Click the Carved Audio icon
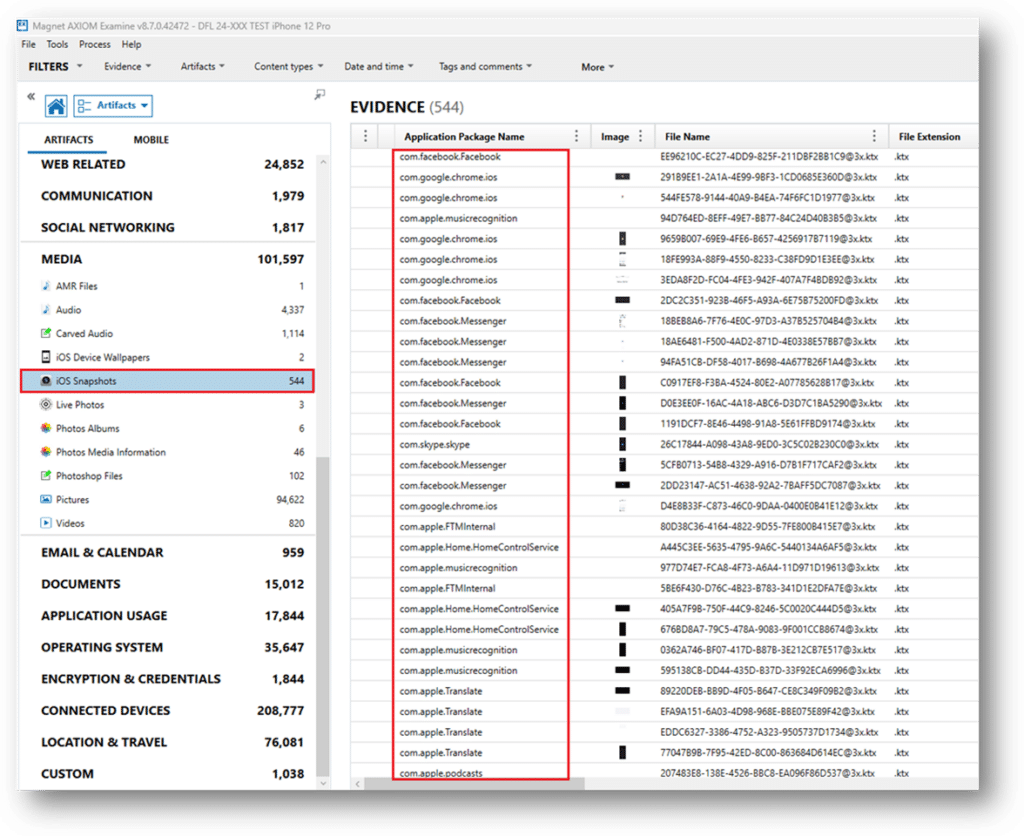 click(x=46, y=333)
